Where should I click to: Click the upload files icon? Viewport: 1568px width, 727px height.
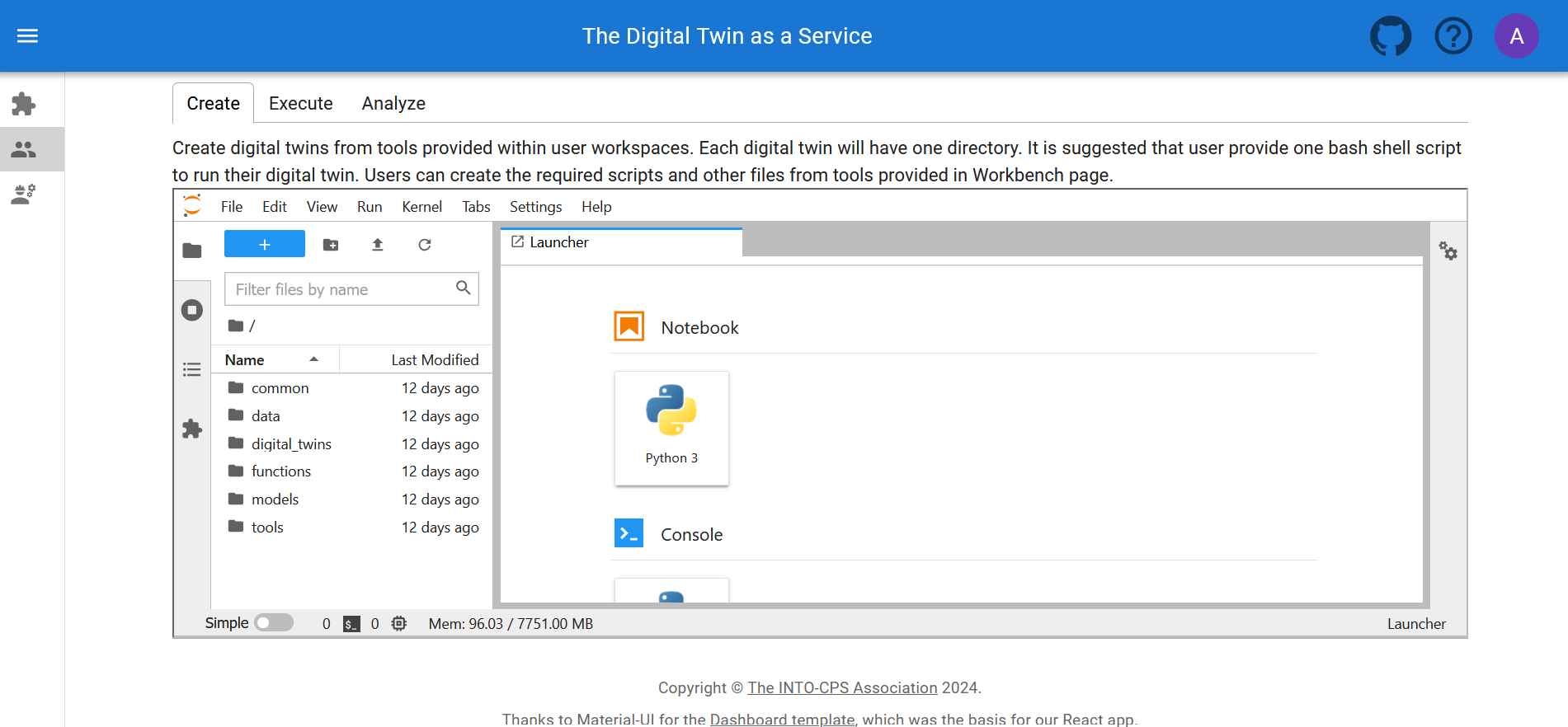coord(378,245)
